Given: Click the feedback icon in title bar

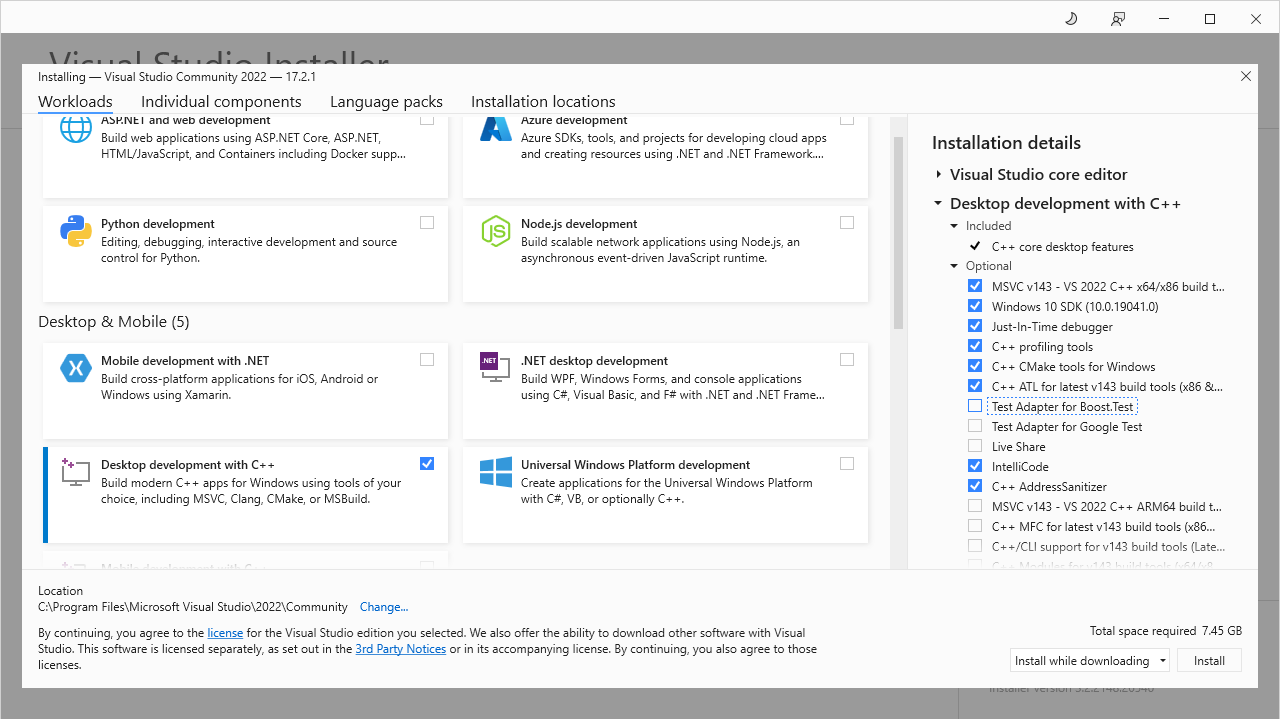Looking at the screenshot, I should 1118,19.
